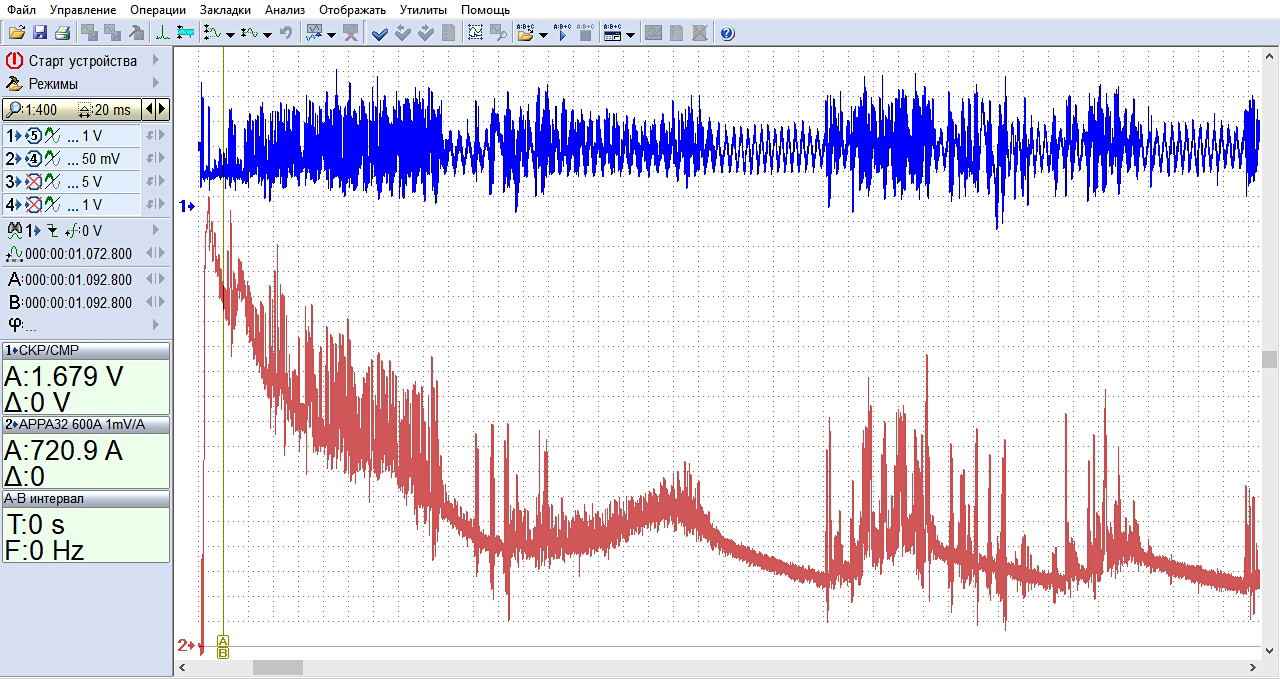Click horizontal scrollbar thumb at the bottom

(x=277, y=667)
